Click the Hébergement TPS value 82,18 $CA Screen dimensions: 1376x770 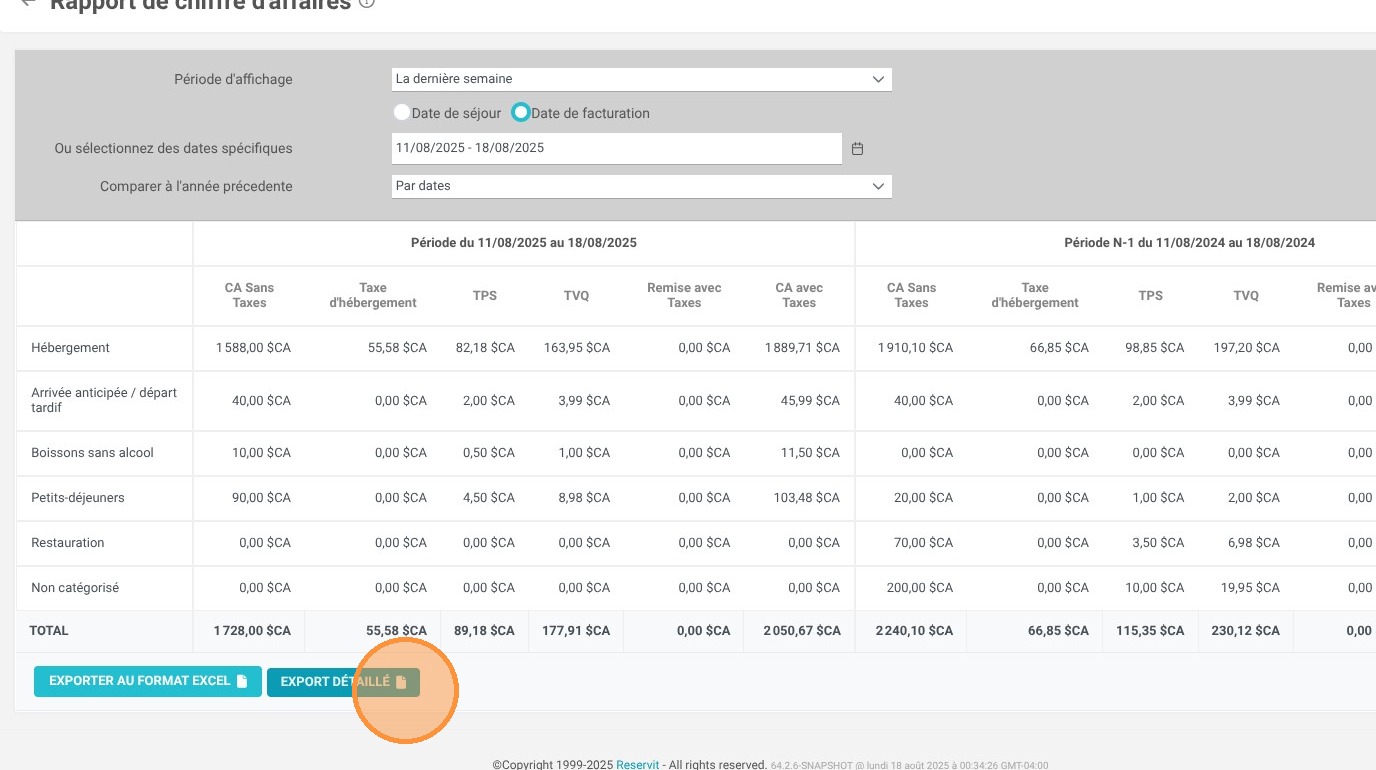[485, 348]
